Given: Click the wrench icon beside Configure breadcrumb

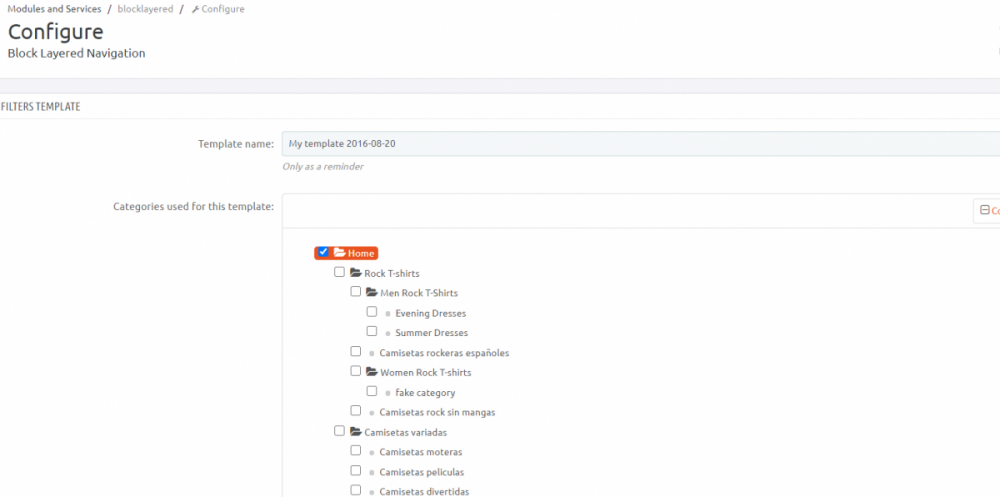Looking at the screenshot, I should click(195, 9).
